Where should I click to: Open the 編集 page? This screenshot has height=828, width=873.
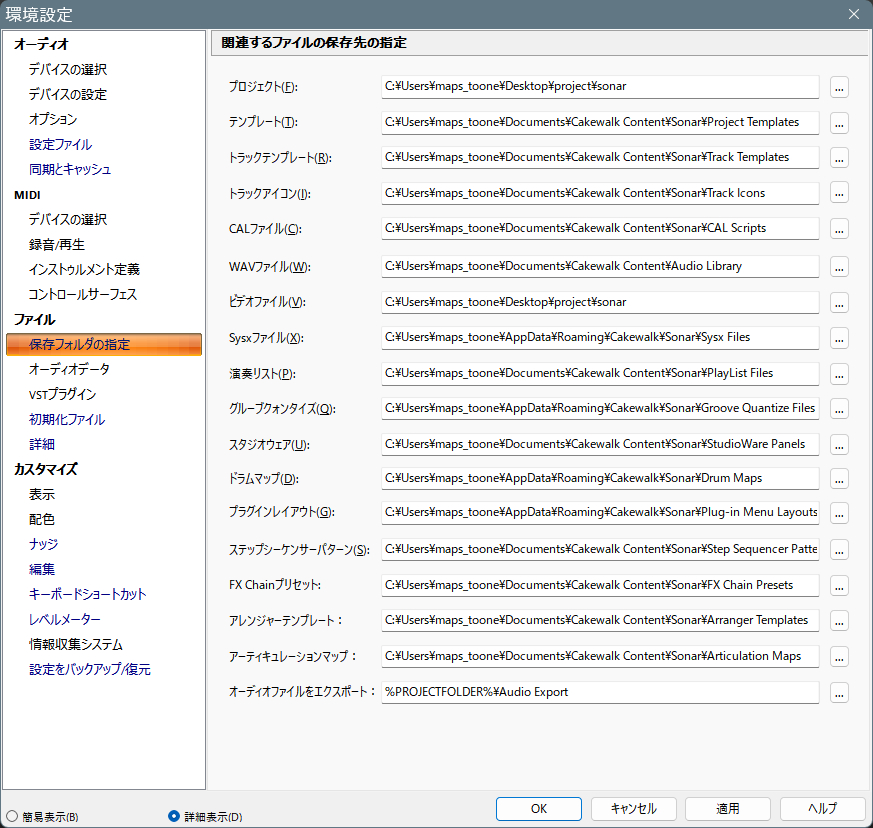click(x=42, y=569)
